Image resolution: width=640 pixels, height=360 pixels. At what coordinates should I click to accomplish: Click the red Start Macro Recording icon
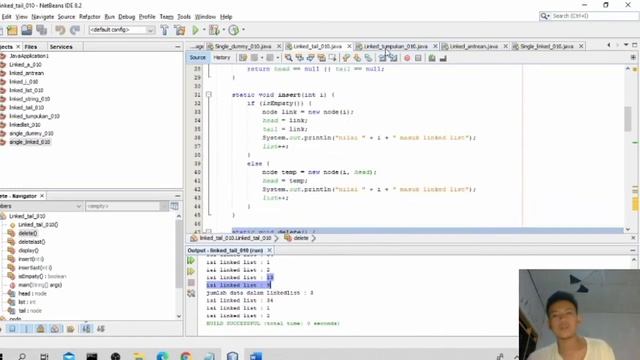[407, 58]
